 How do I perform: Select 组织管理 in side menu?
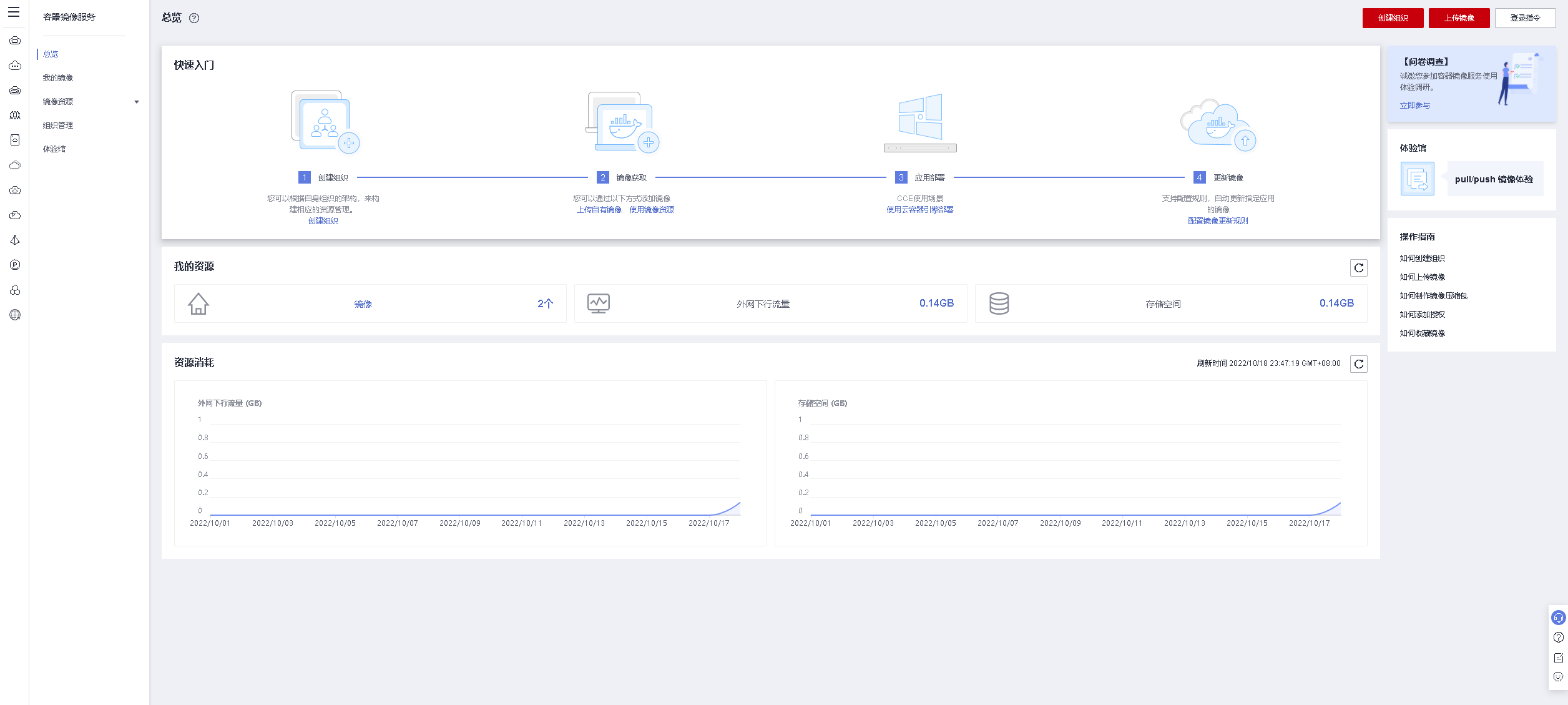click(58, 126)
